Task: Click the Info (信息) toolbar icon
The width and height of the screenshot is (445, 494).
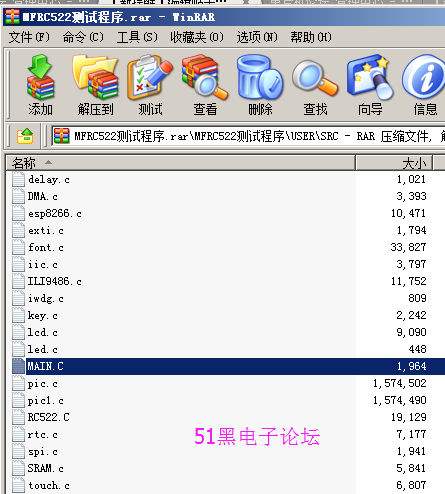Action: [x=424, y=77]
